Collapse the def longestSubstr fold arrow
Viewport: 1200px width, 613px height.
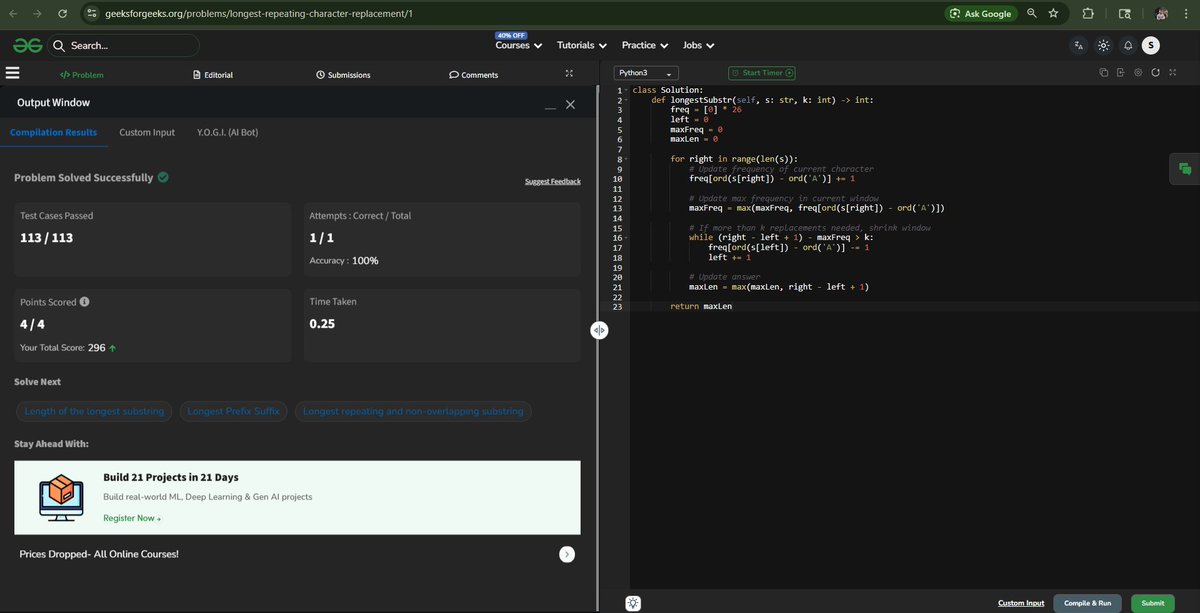pos(626,100)
